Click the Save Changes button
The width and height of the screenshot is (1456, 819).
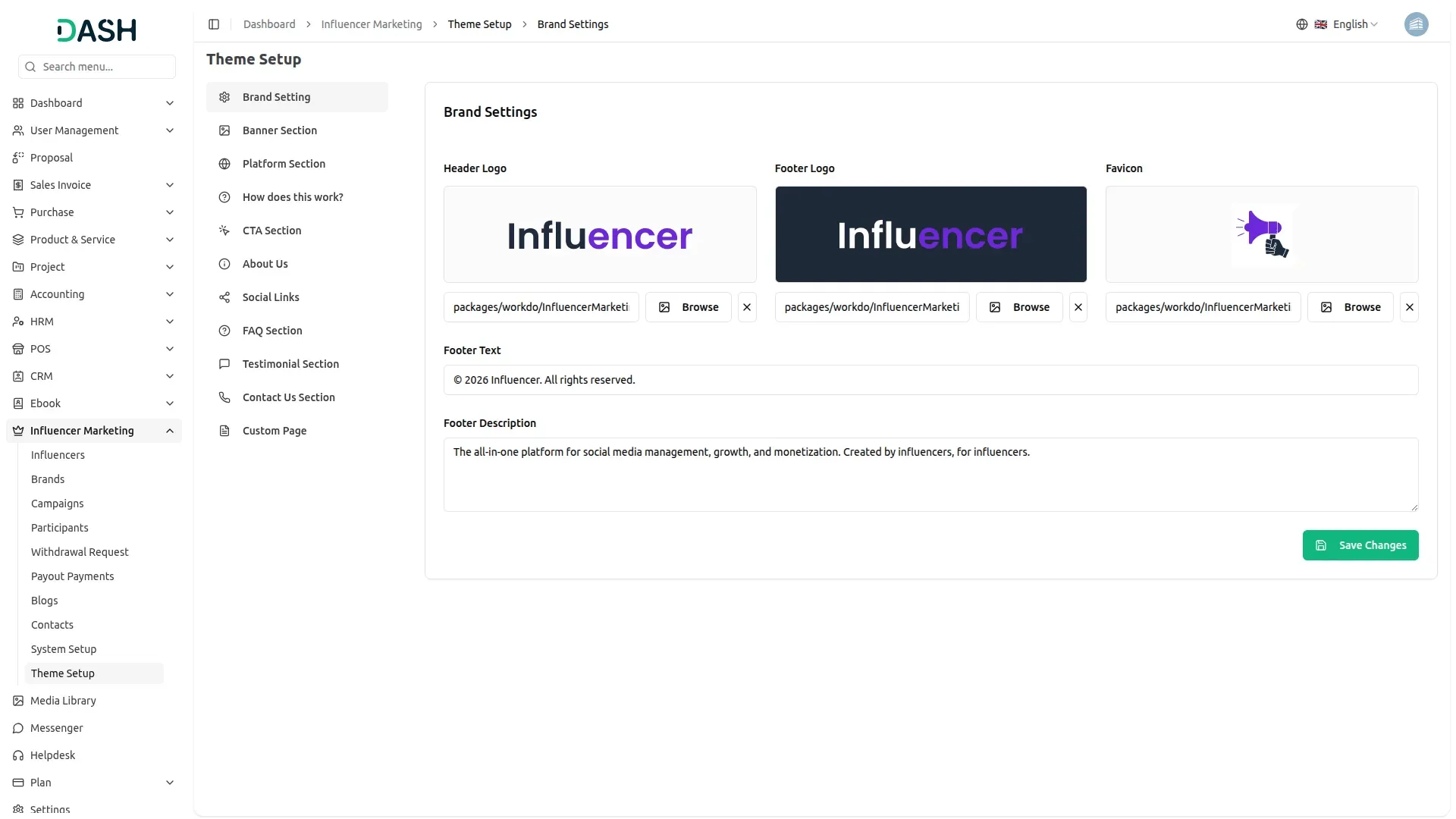tap(1360, 545)
